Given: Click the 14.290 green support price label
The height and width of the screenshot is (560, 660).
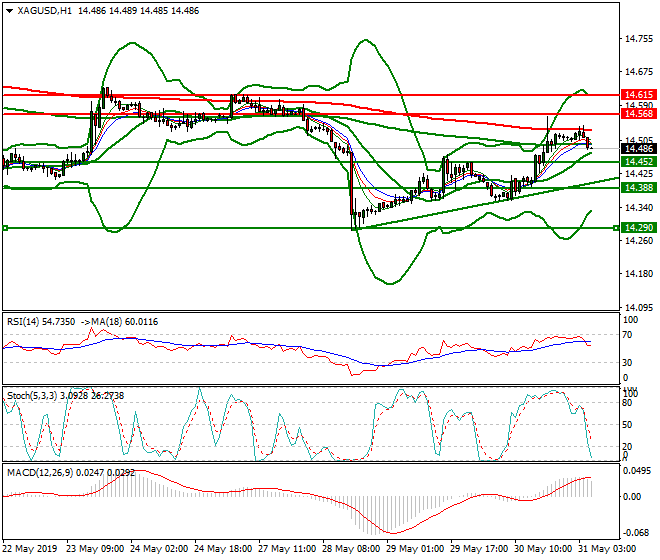Looking at the screenshot, I should click(639, 228).
